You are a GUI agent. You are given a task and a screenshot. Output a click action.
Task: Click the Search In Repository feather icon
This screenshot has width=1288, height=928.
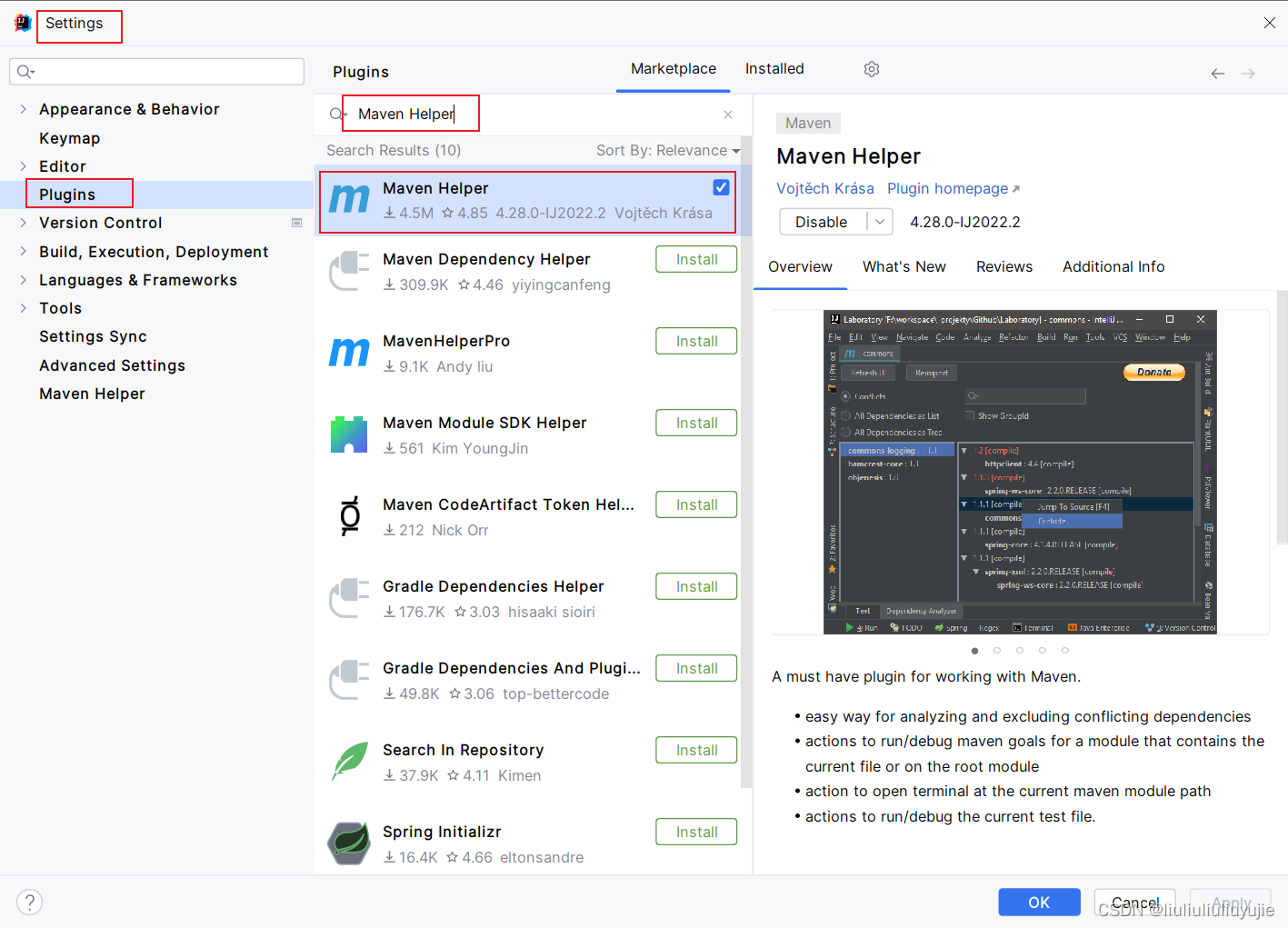pyautogui.click(x=350, y=762)
